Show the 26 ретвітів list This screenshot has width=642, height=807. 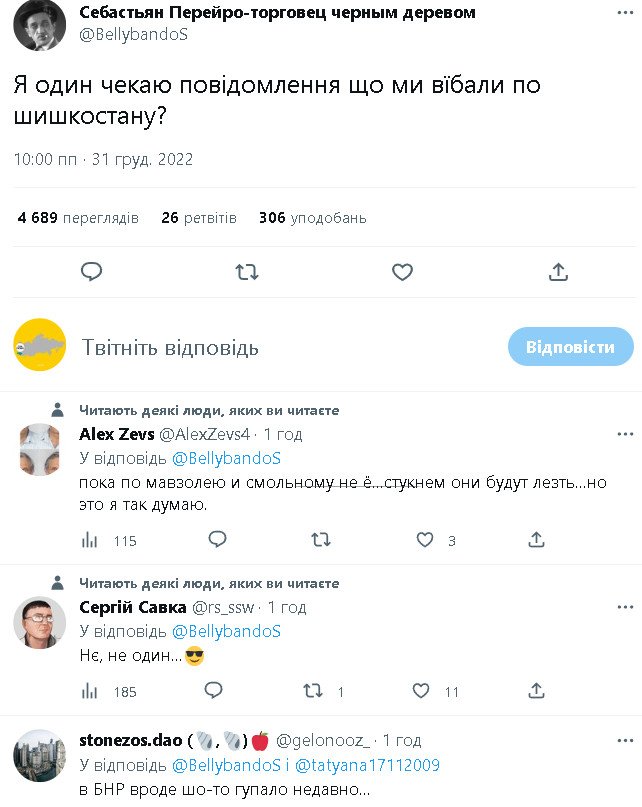[x=199, y=217]
